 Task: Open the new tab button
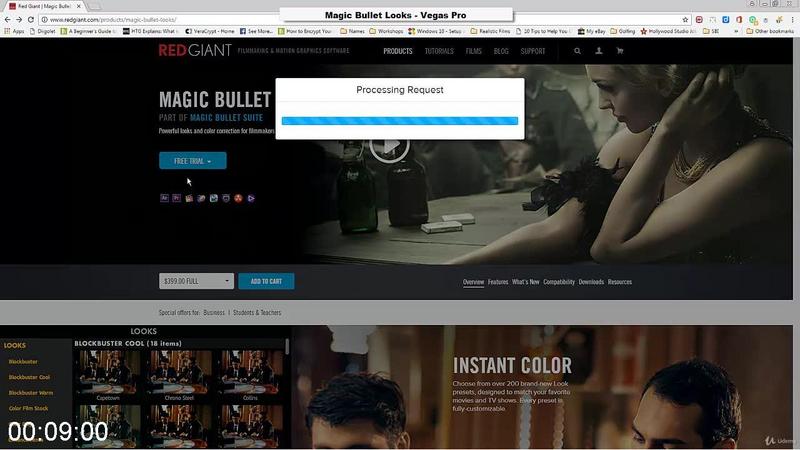[x=95, y=6]
